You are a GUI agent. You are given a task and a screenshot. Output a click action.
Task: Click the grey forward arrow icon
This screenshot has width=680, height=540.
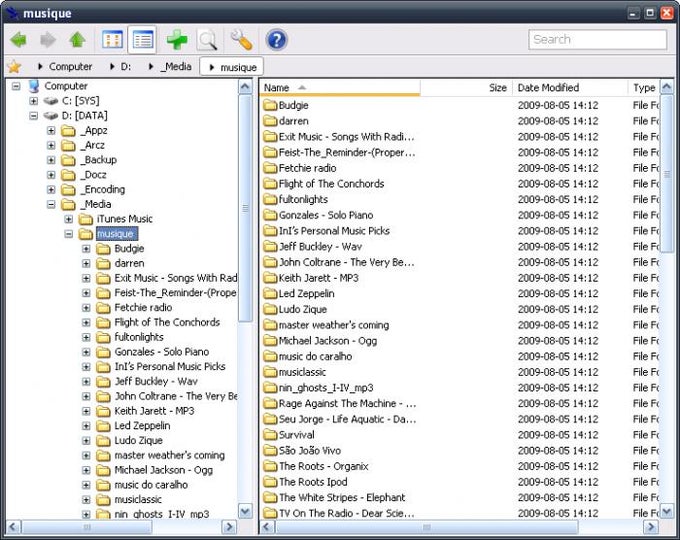click(x=48, y=40)
